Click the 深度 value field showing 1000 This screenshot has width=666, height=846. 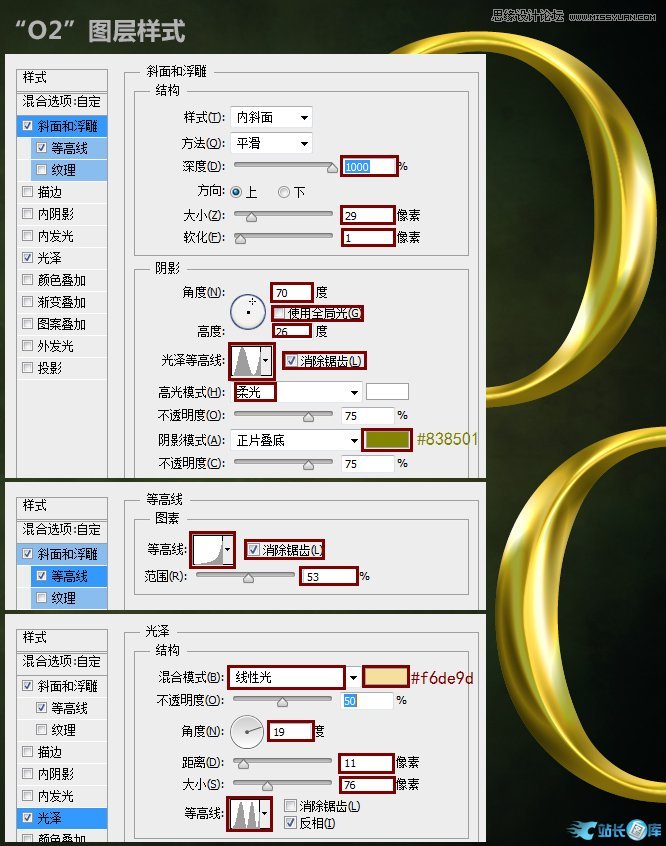(369, 166)
